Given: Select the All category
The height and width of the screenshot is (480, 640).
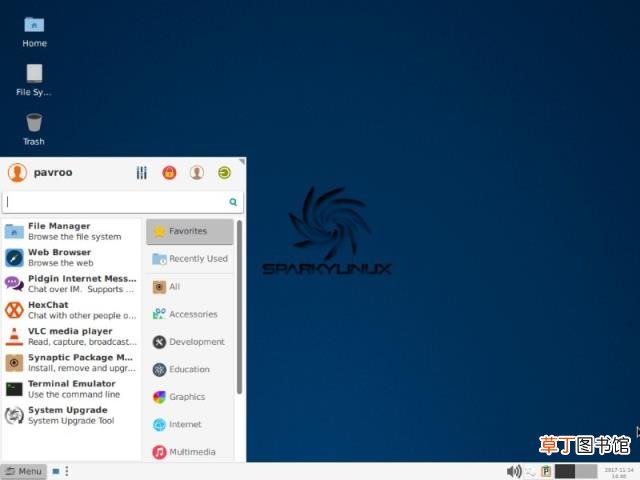Looking at the screenshot, I should pos(190,287).
